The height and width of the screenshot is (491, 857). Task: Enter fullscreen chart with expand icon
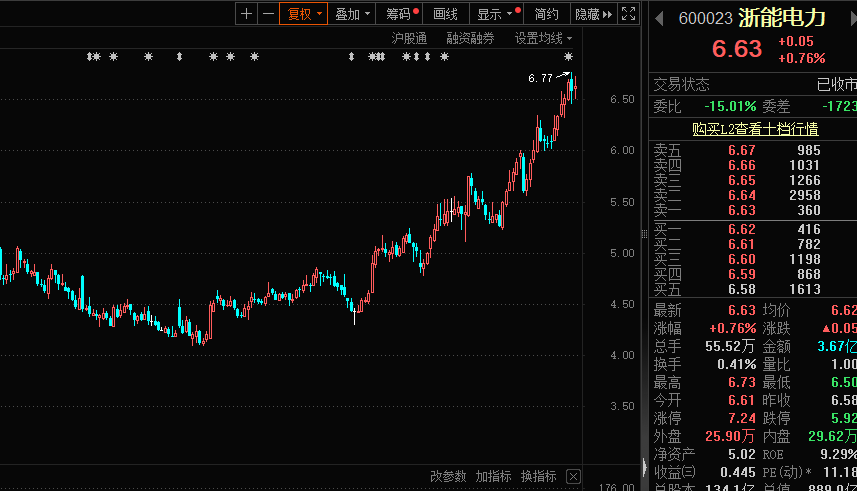[628, 14]
